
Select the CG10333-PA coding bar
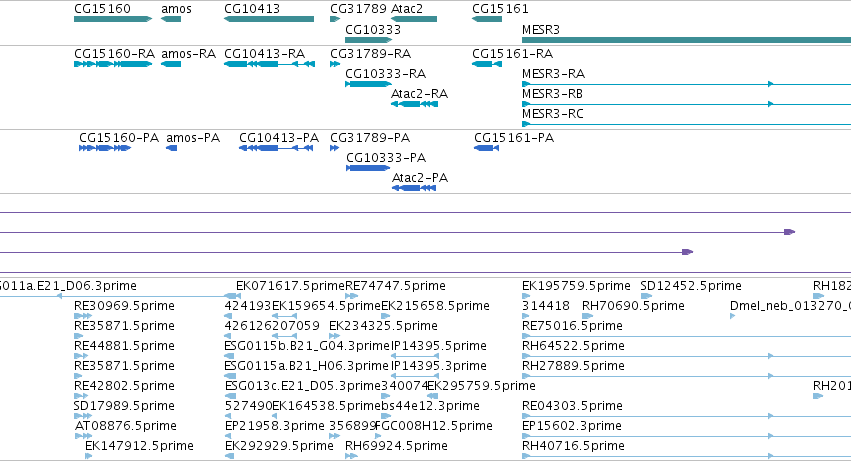[x=368, y=168]
